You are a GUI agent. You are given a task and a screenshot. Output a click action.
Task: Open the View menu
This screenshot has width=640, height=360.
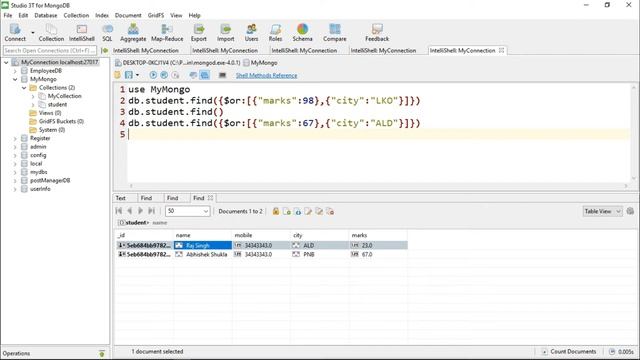coord(176,15)
